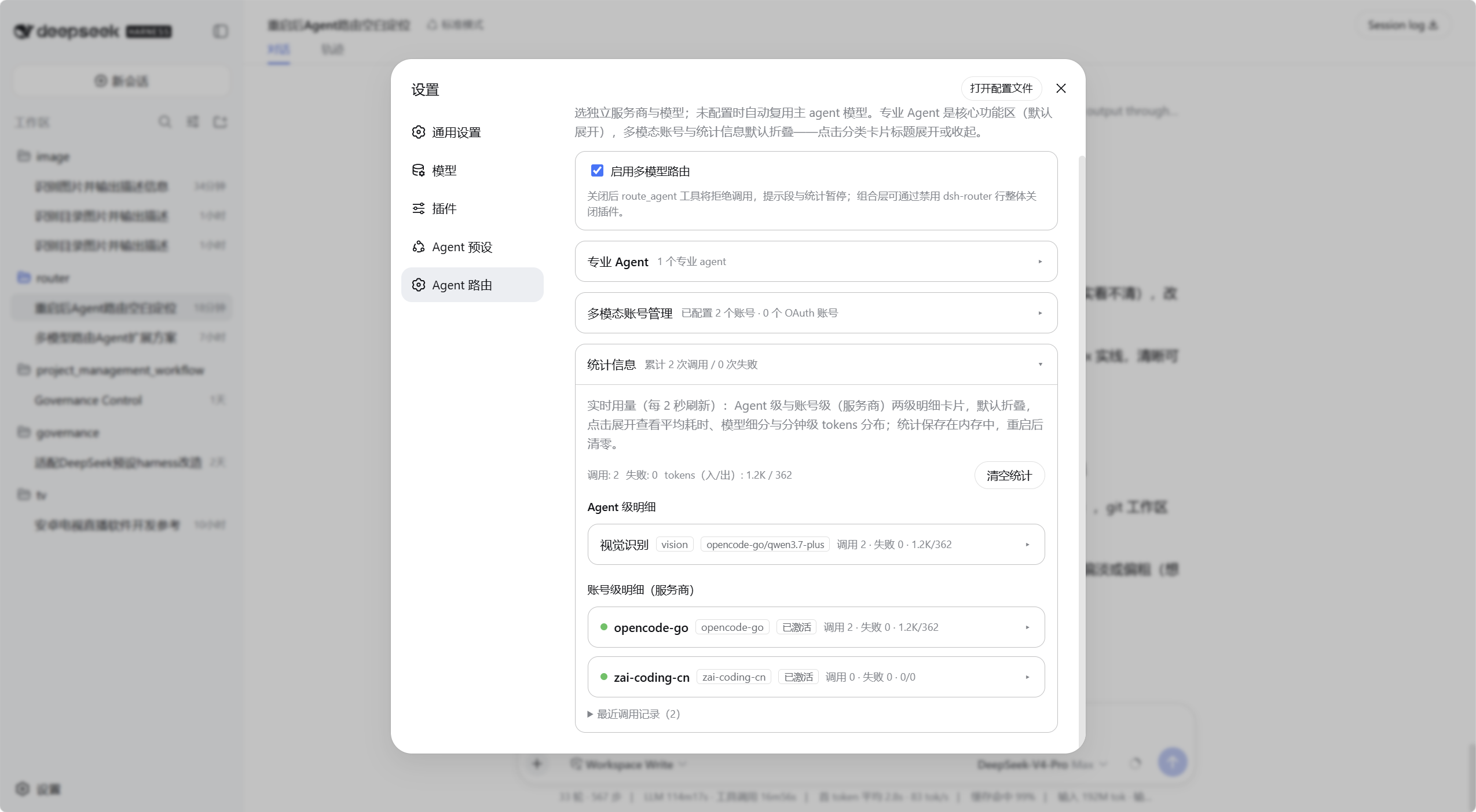Expand 最近调用记录 (2) disclosure triangle
Screen dimensions: 1476x812
pyautogui.click(x=590, y=714)
